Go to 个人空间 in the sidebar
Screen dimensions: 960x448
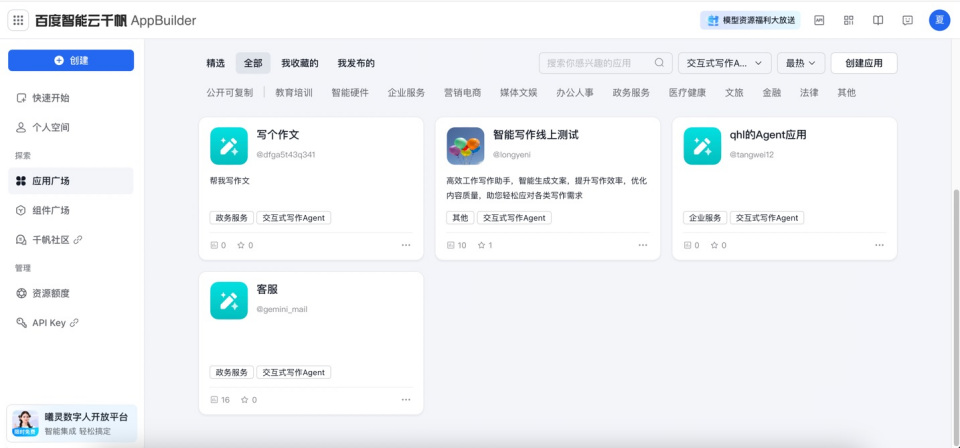tap(70, 127)
